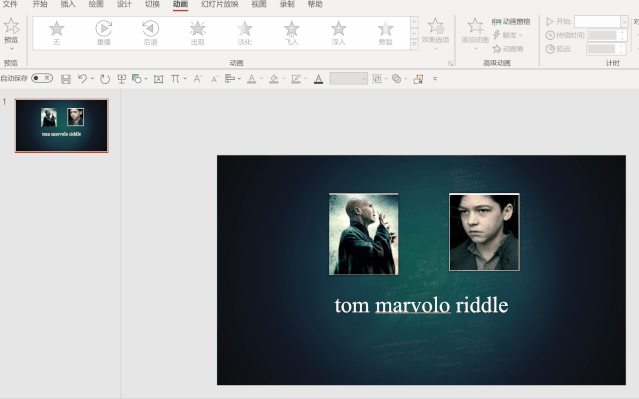Viewport: 639px width, 399px height.
Task: Click the shape fill bucket icon
Action: pyautogui.click(x=274, y=79)
